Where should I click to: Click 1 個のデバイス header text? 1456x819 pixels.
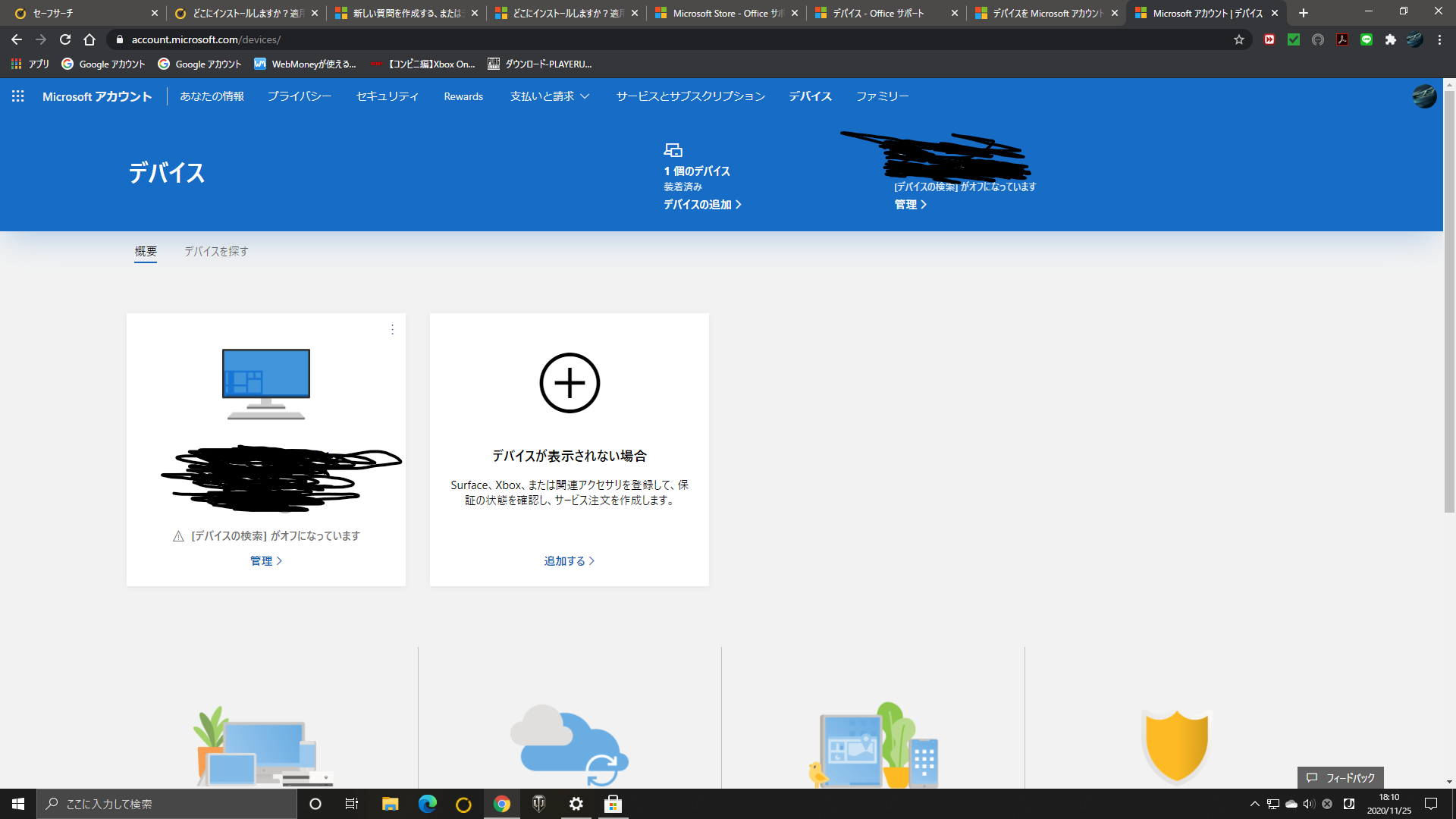697,171
